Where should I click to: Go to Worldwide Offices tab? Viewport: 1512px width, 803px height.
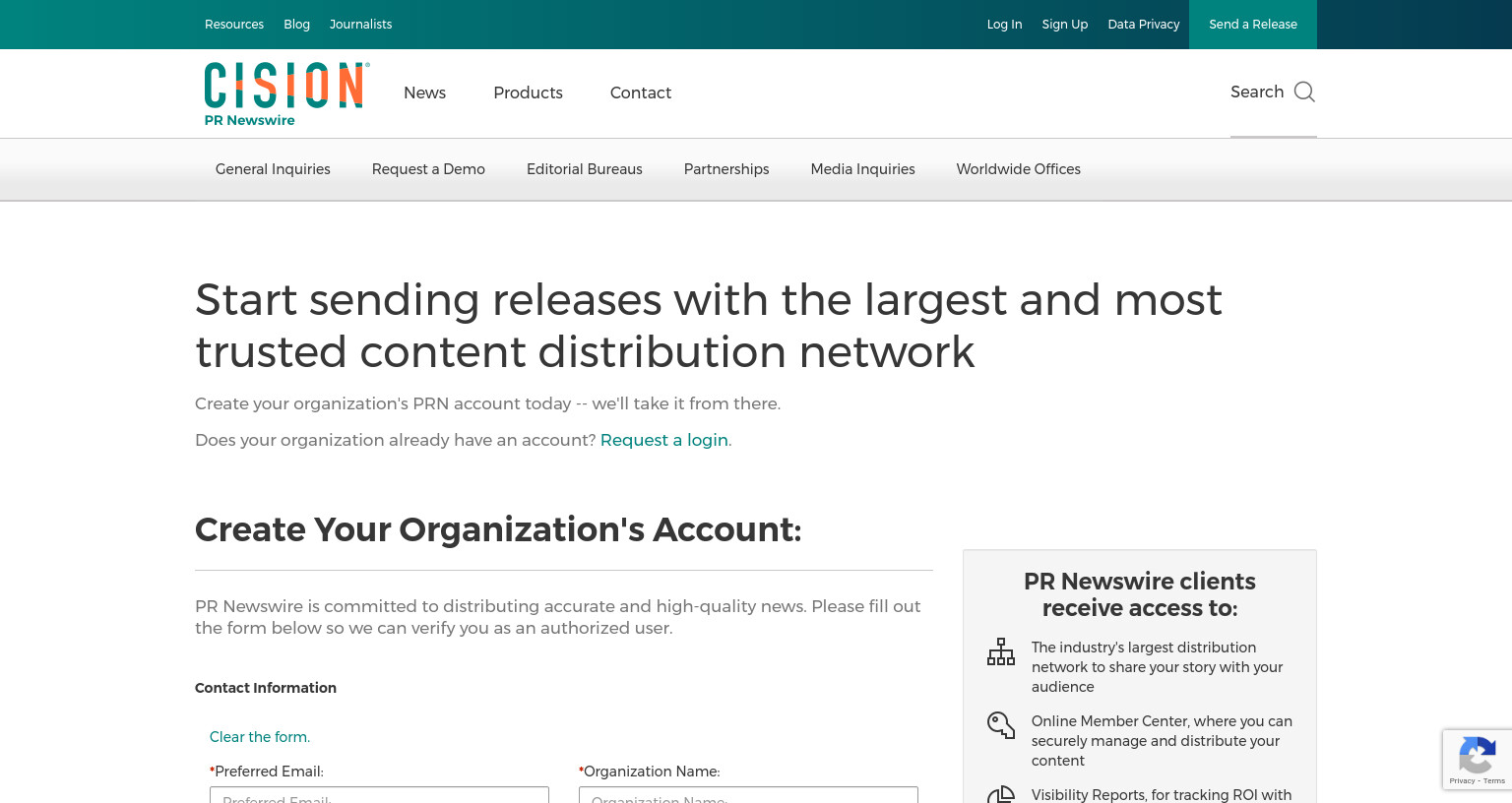point(1018,169)
